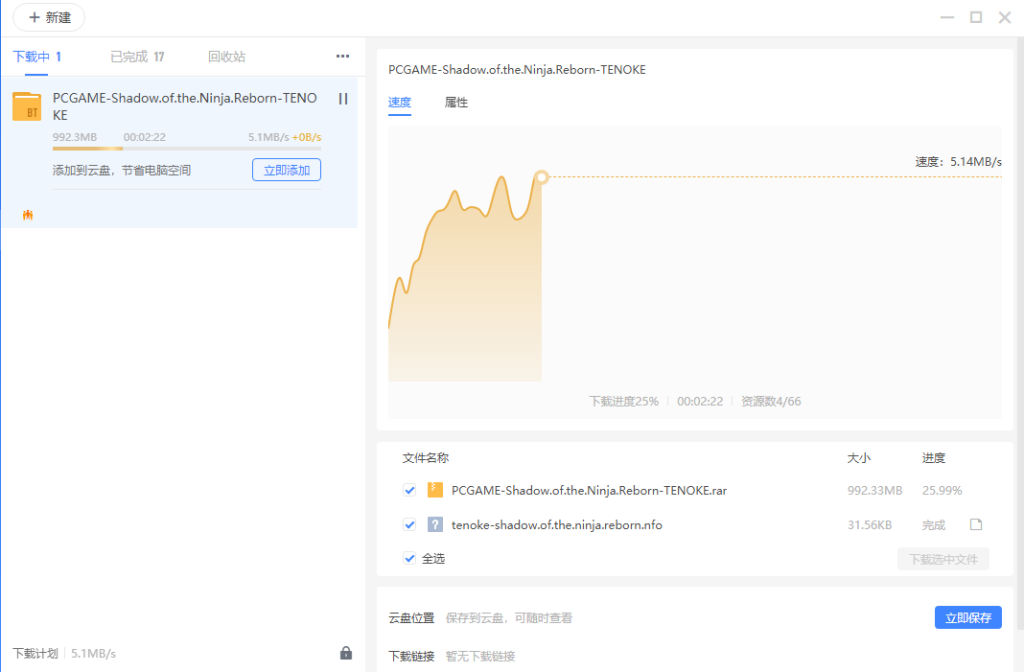Click the 完成 status of .nfo file
Image resolution: width=1024 pixels, height=672 pixels.
933,524
